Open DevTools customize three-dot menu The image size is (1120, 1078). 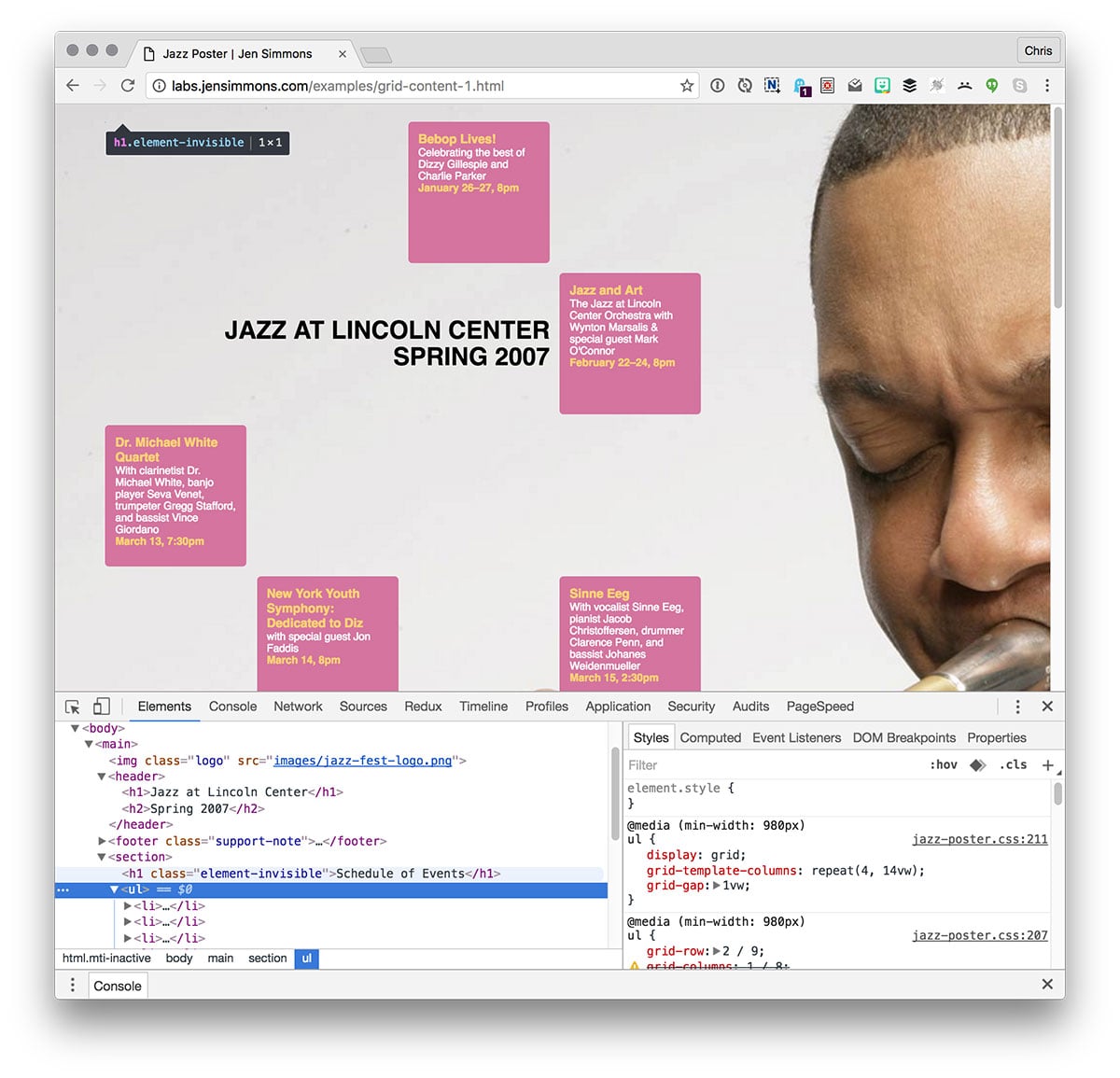[x=1017, y=707]
